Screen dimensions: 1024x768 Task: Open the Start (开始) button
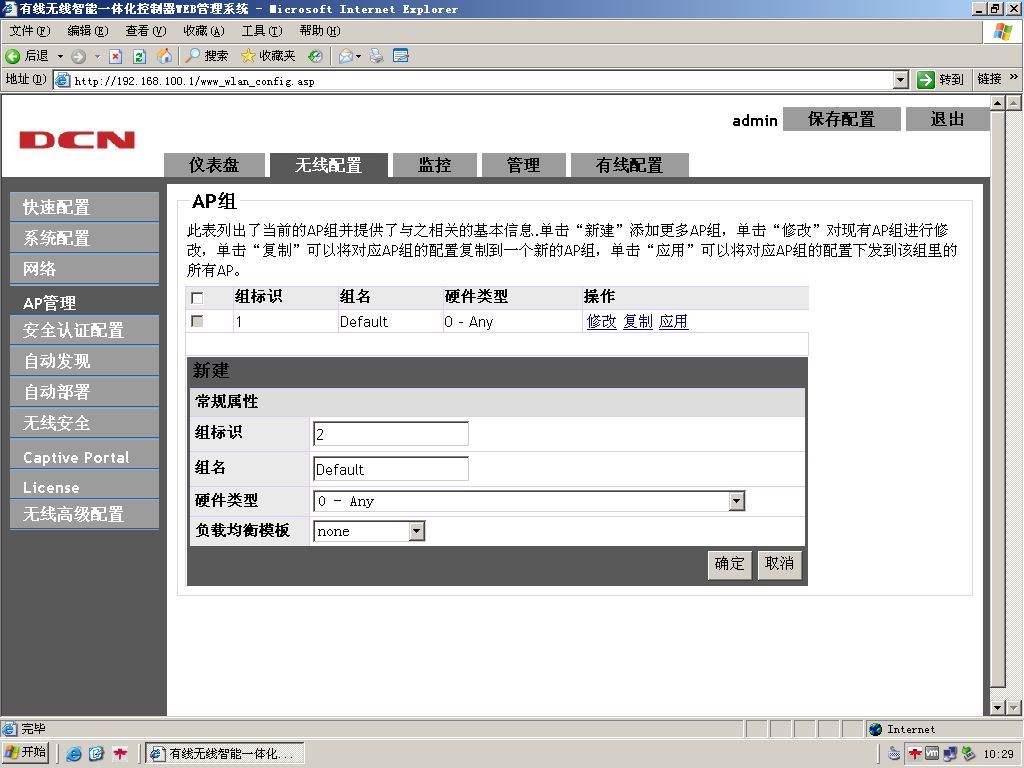point(26,752)
